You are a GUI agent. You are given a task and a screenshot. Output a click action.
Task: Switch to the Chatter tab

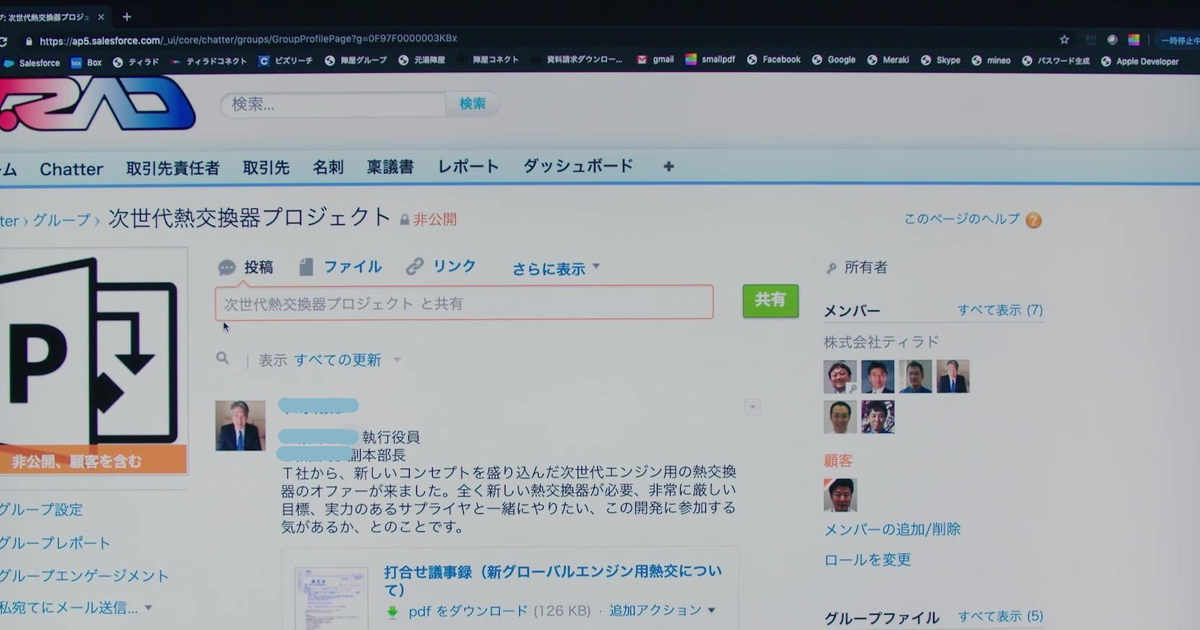click(71, 169)
